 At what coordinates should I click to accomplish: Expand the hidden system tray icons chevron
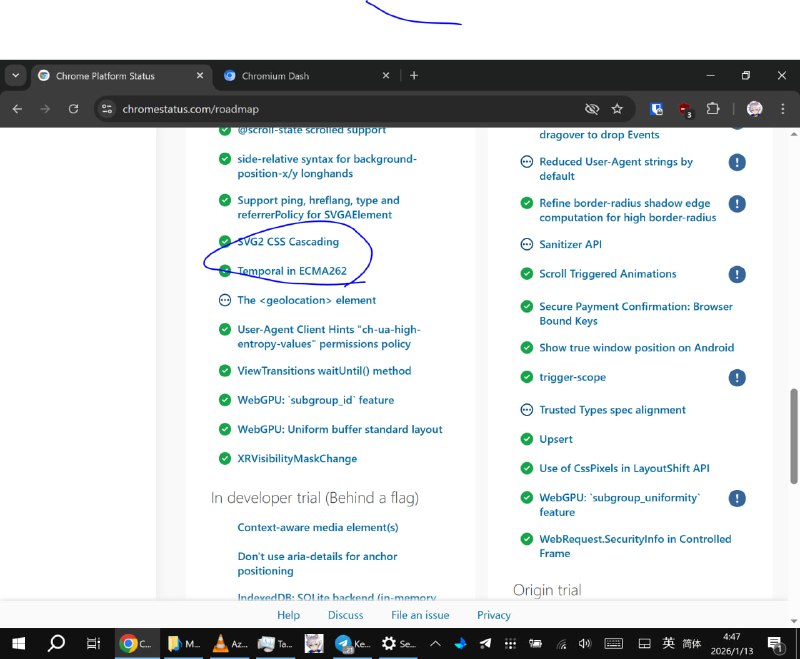point(436,644)
